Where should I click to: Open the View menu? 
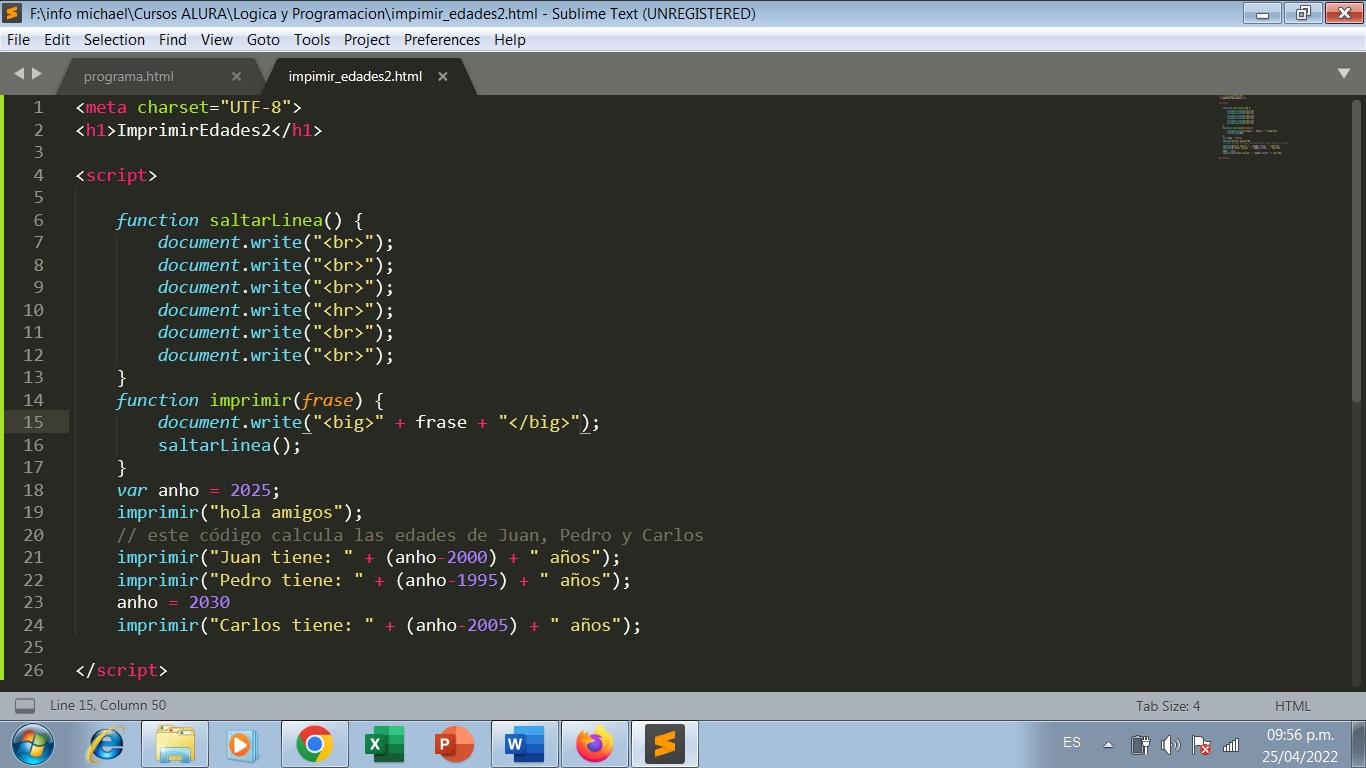pos(217,40)
